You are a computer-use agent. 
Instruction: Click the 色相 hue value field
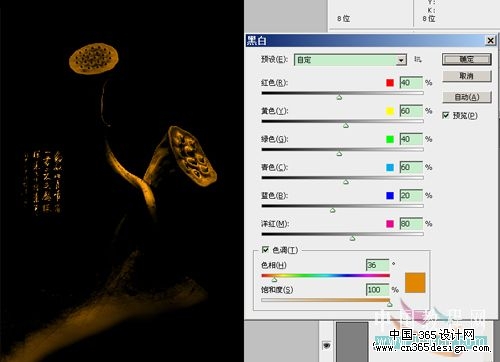tap(378, 265)
